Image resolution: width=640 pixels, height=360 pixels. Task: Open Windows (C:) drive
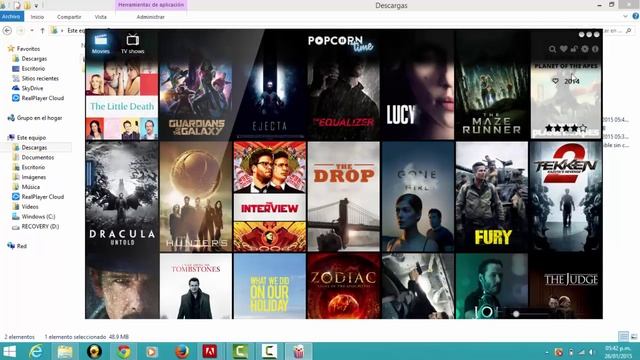coord(38,217)
